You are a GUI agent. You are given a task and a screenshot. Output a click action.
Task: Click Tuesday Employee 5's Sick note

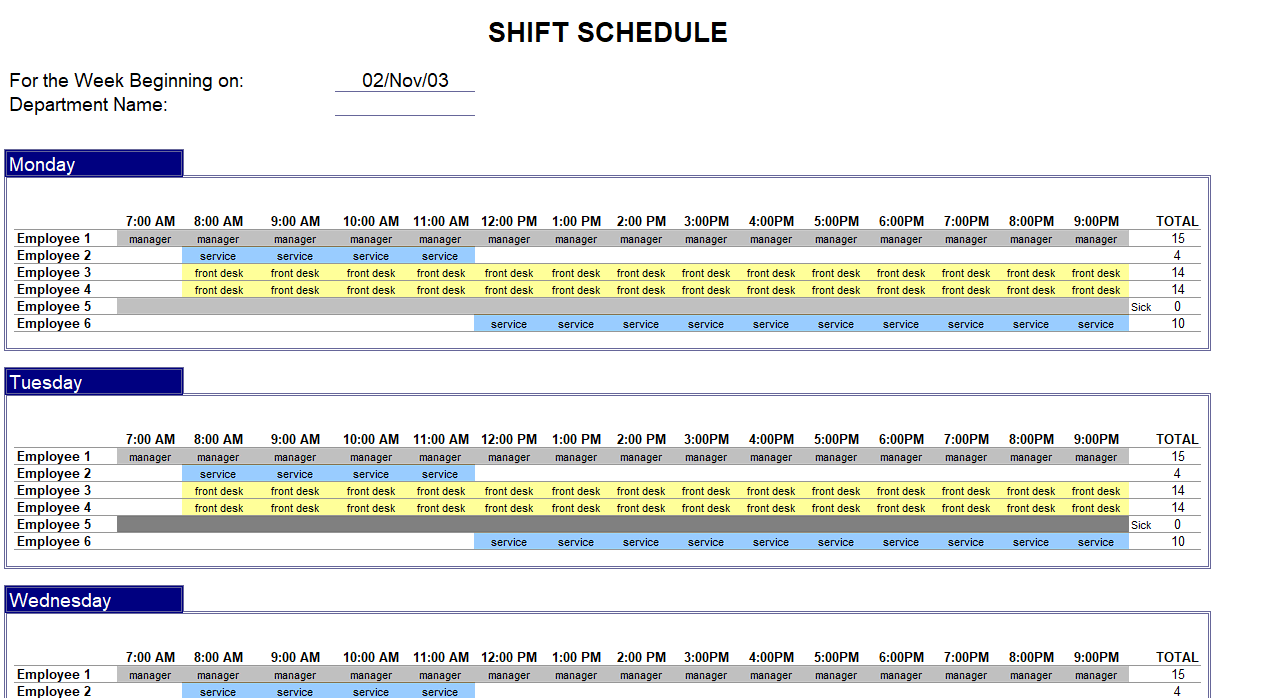pos(1141,525)
